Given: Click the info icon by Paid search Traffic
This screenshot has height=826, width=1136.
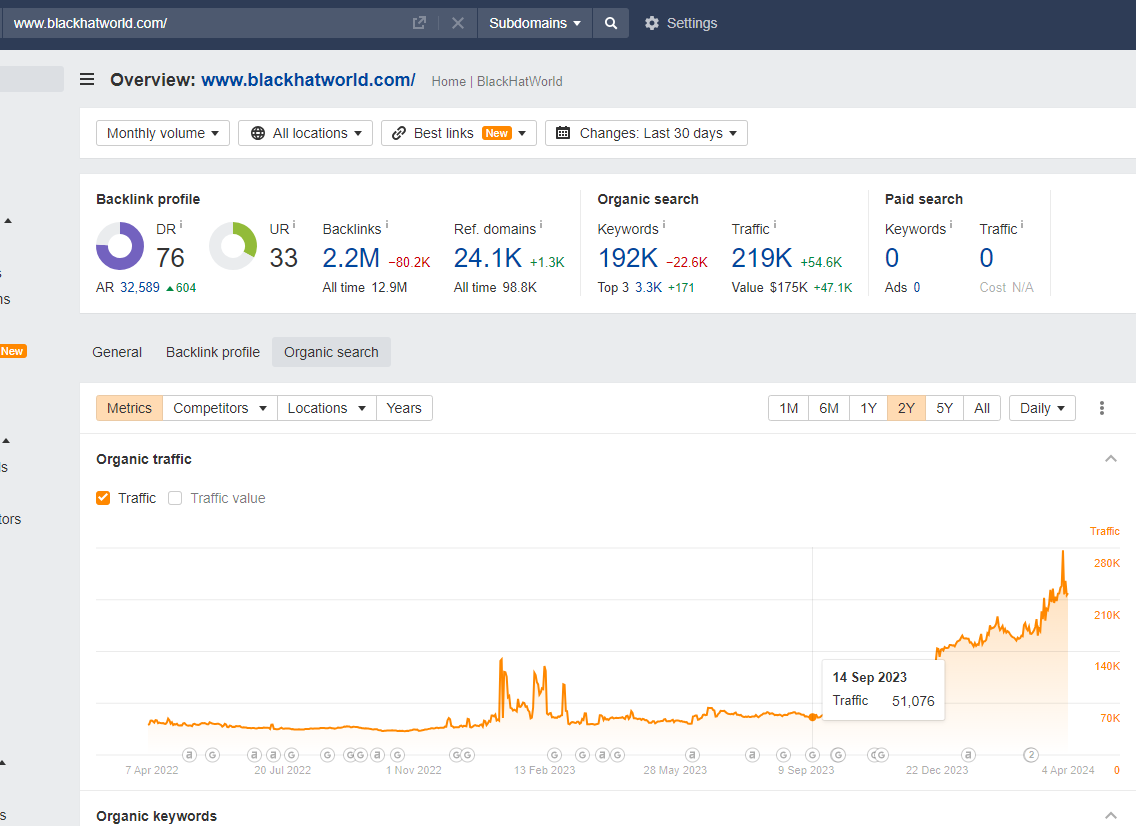Looking at the screenshot, I should (x=1022, y=225).
